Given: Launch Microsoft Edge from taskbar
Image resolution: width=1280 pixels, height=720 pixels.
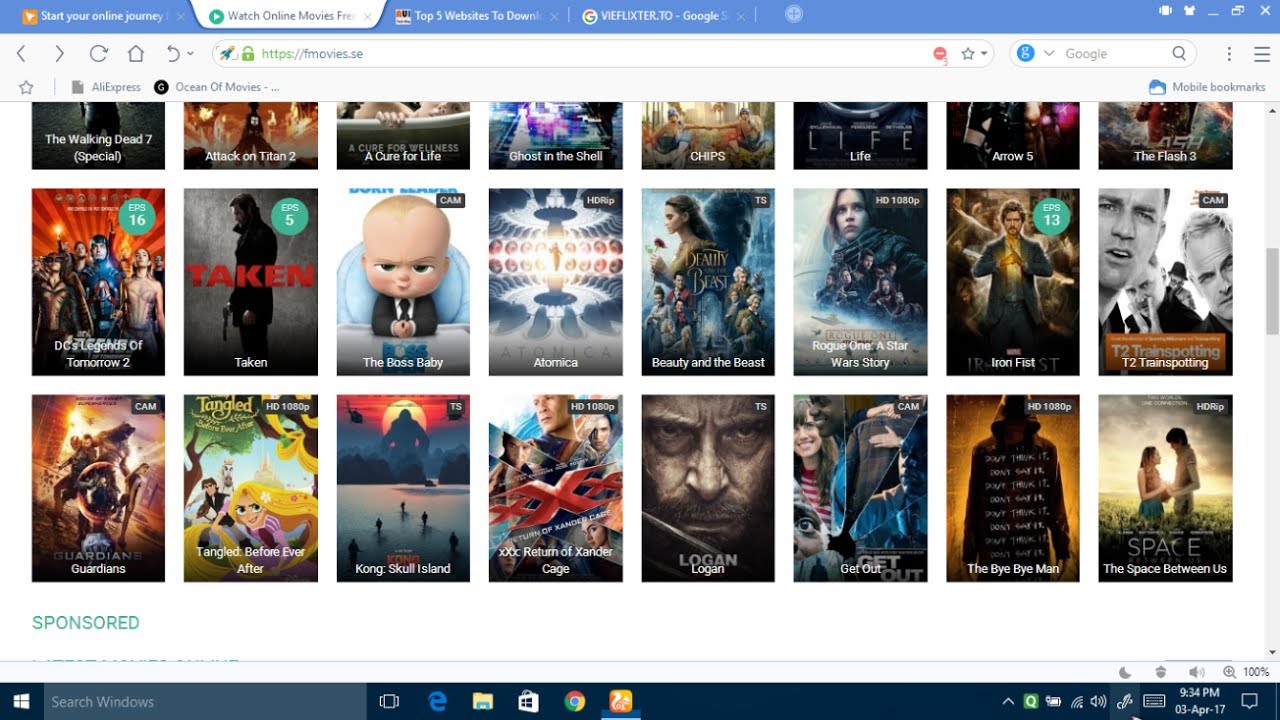Looking at the screenshot, I should [x=437, y=702].
